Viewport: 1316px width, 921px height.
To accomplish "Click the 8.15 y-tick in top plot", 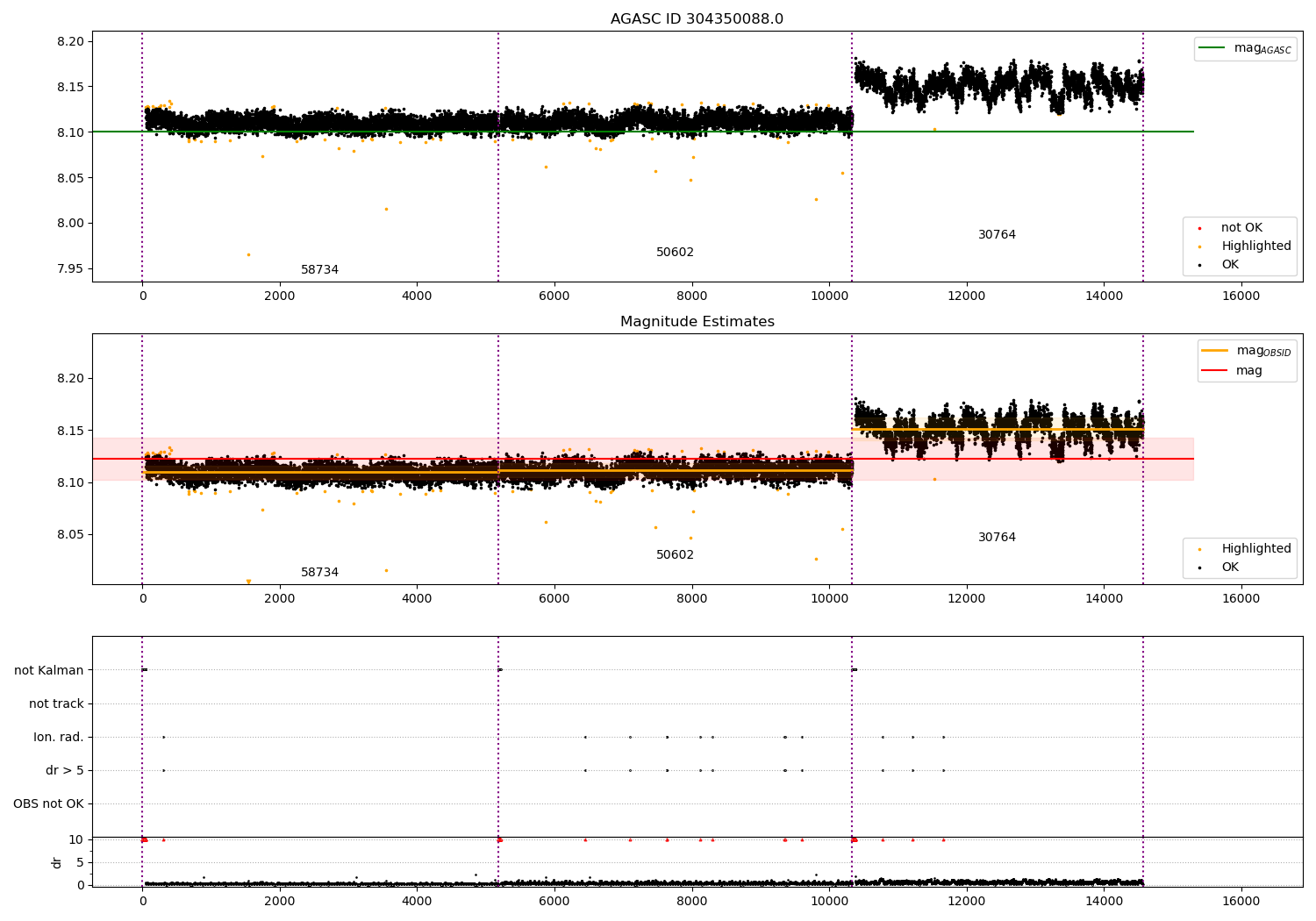I will pyautogui.click(x=69, y=87).
